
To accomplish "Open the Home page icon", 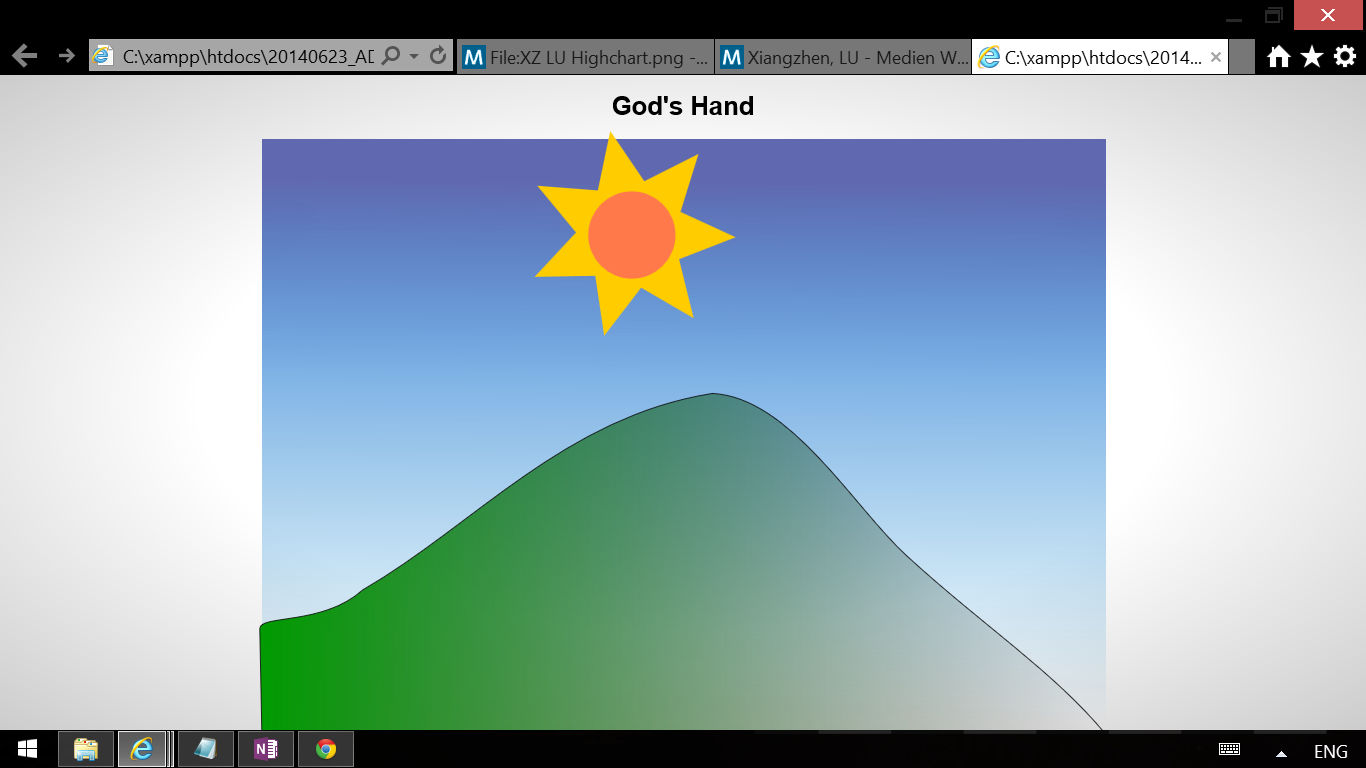I will pos(1278,57).
